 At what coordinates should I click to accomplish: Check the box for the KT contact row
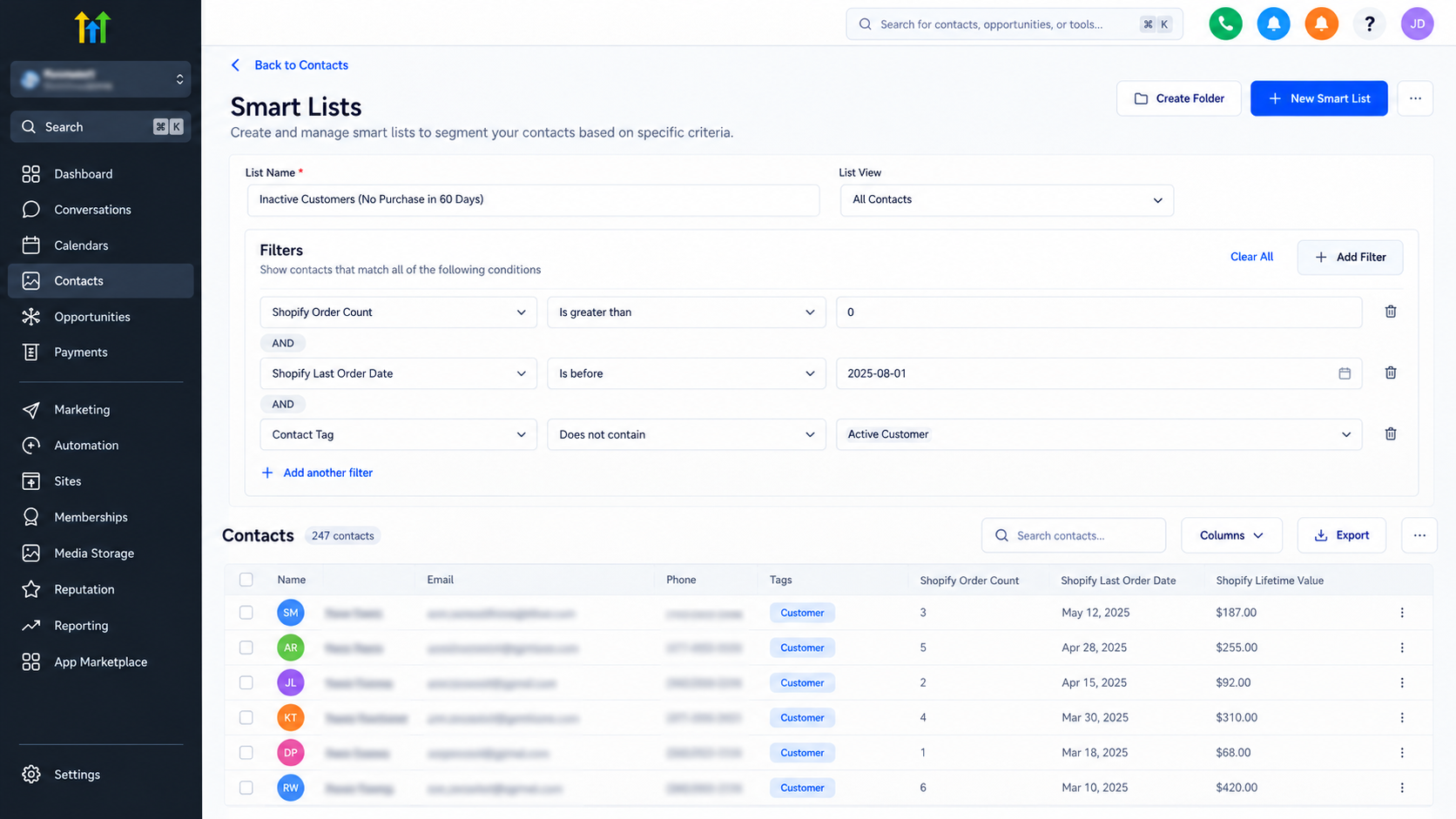point(246,718)
